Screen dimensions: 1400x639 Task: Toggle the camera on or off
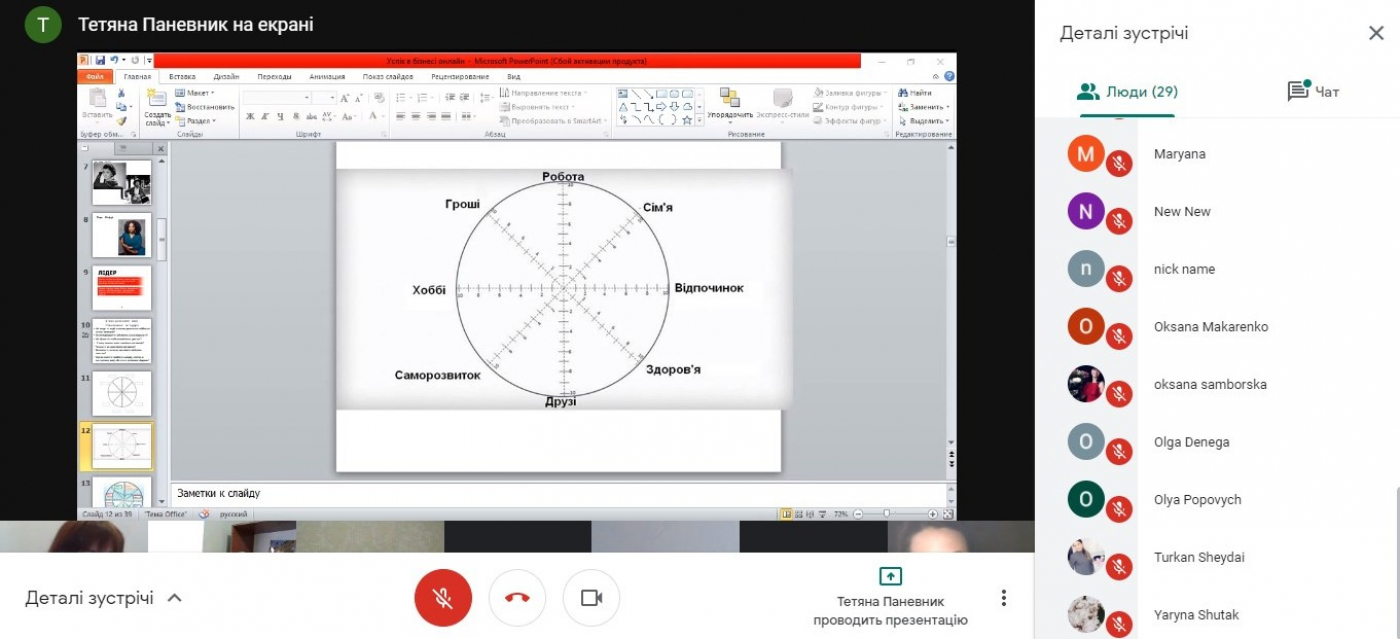click(x=591, y=598)
